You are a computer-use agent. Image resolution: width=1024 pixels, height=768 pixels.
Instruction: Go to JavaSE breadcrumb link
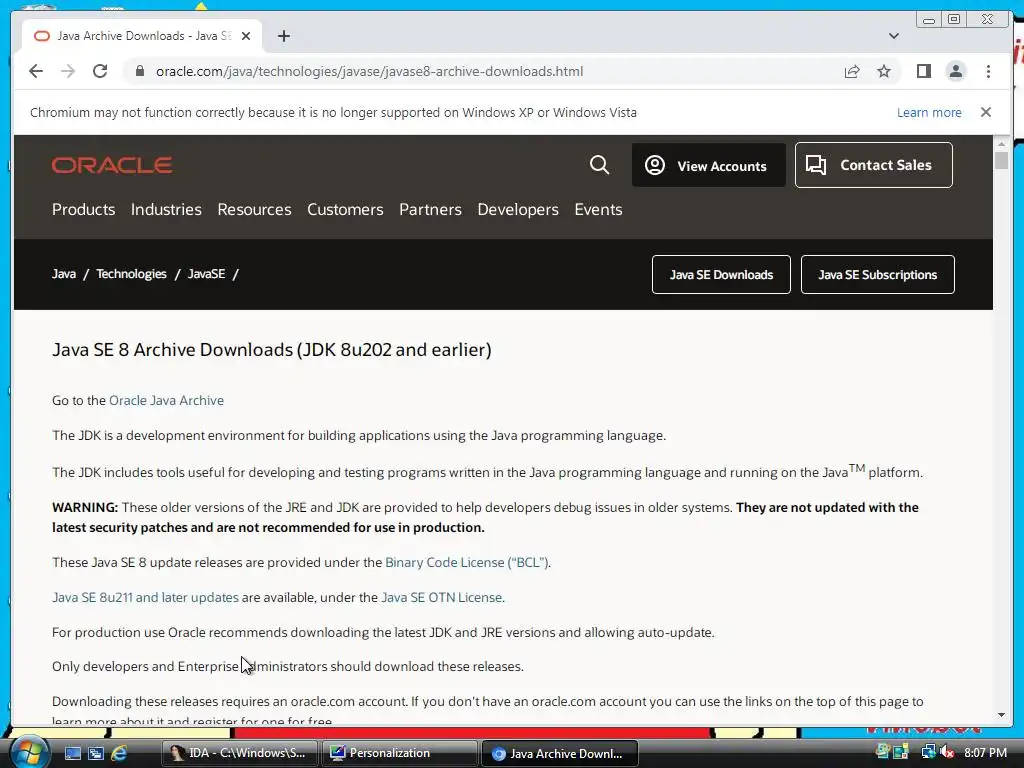pyautogui.click(x=206, y=274)
